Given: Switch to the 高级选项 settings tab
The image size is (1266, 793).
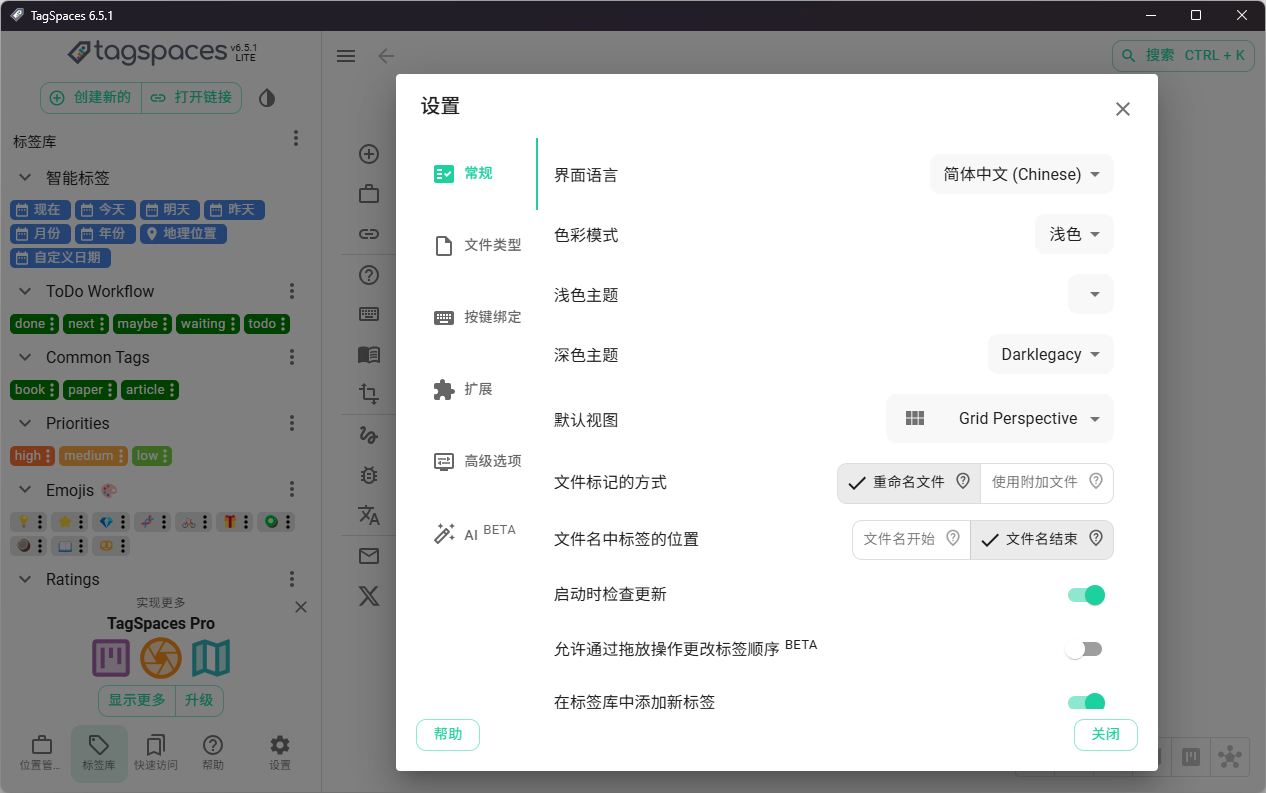Looking at the screenshot, I should [x=444, y=461].
